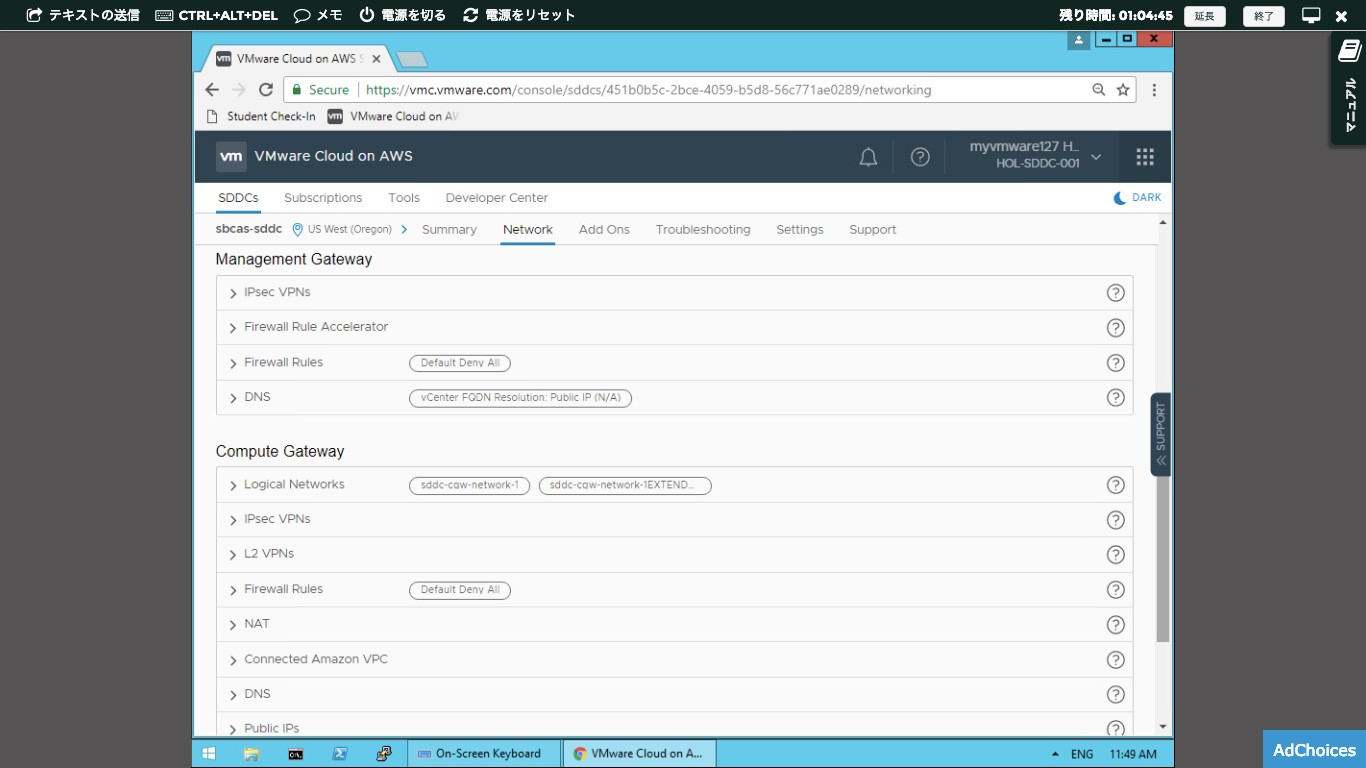Expand NAT section
Image resolution: width=1366 pixels, height=768 pixels.
pyautogui.click(x=233, y=625)
